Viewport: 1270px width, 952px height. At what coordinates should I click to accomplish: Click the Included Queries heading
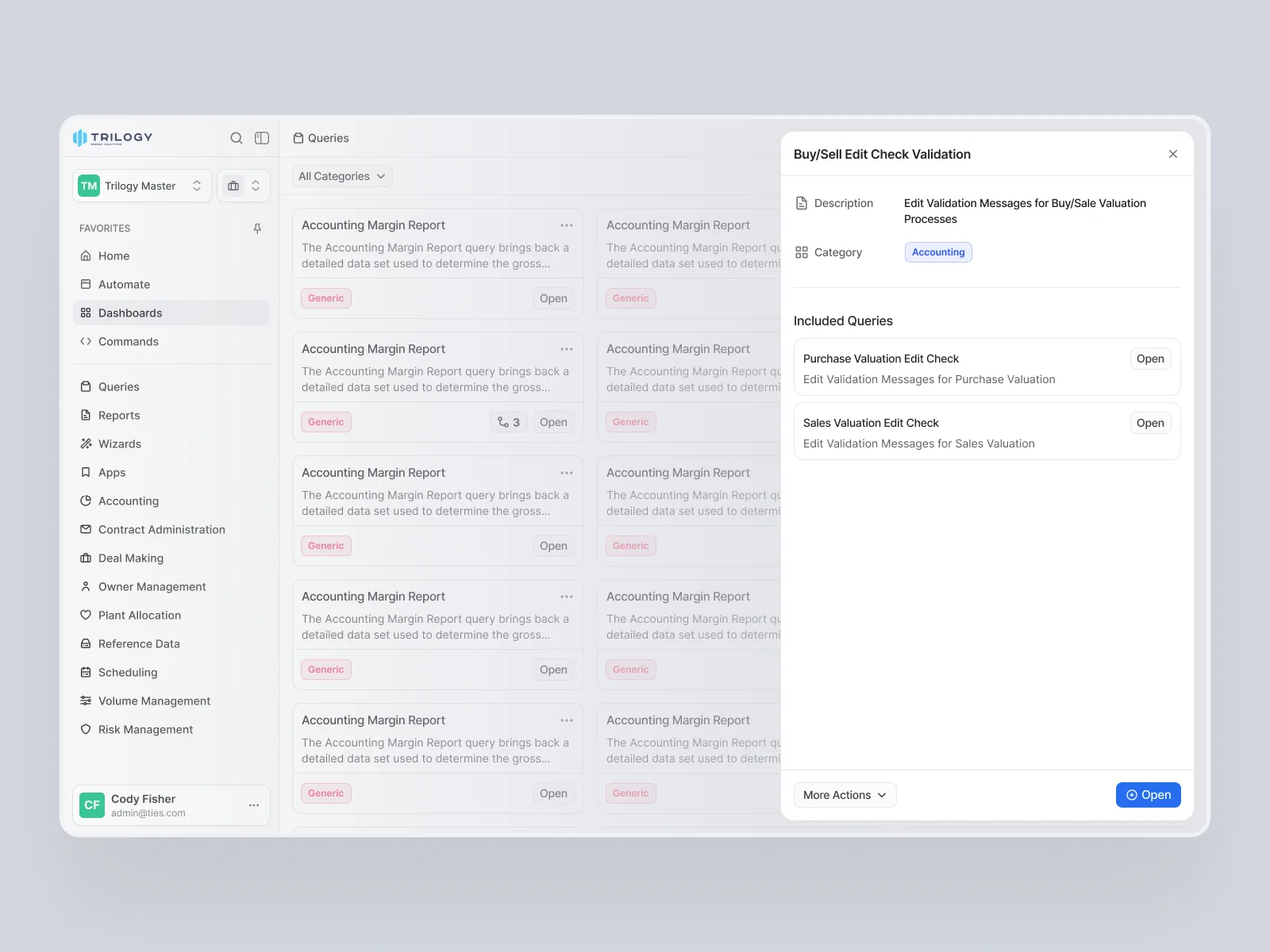843,321
